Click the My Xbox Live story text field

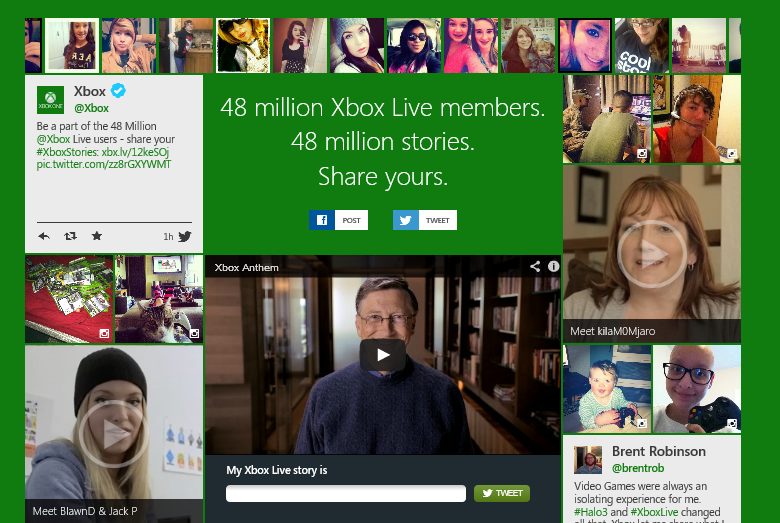point(346,494)
